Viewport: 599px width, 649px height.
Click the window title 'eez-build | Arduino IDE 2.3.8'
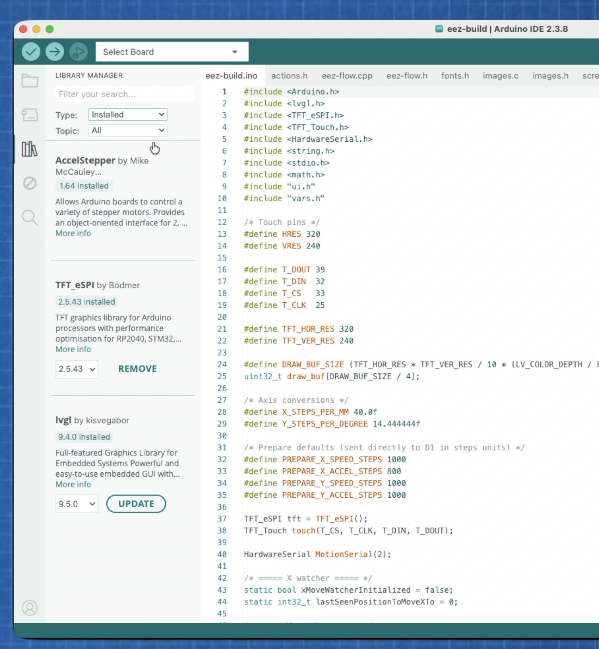coord(507,29)
